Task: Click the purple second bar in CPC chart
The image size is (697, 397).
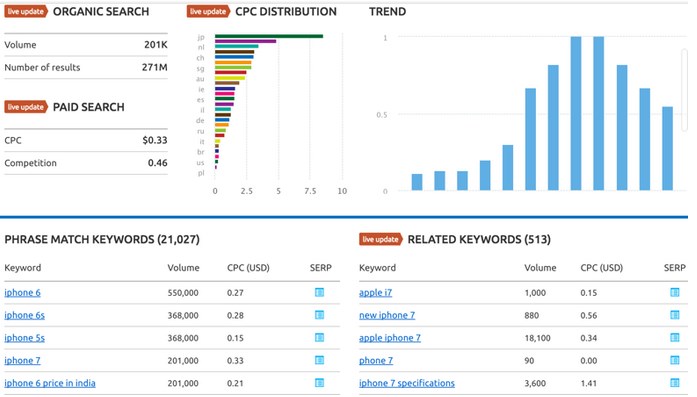Action: tap(245, 41)
